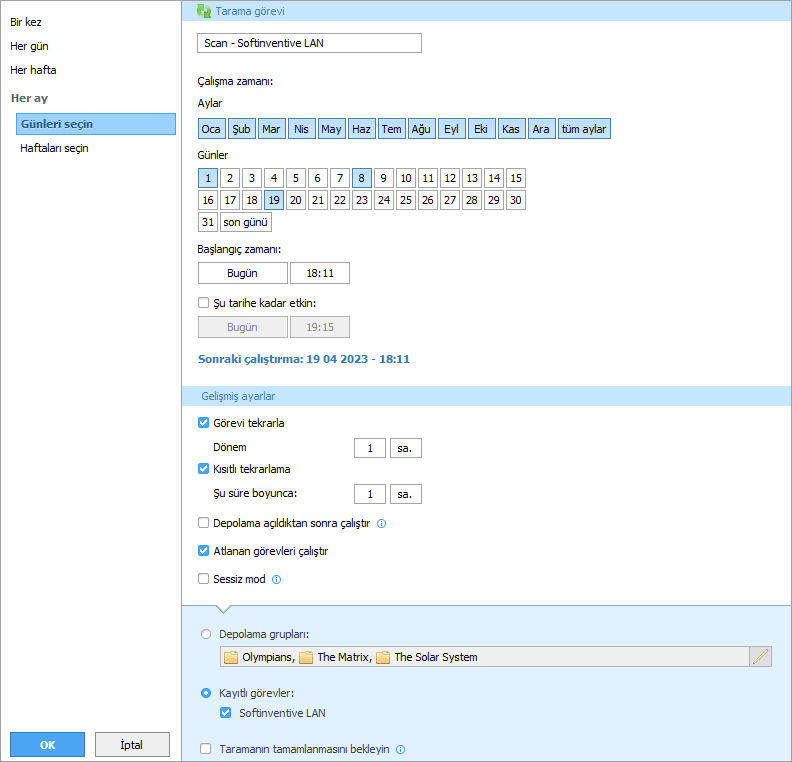Viewport: 792px width, 762px height.
Task: Click the pencil edit icon for storage groups
Action: (x=760, y=657)
